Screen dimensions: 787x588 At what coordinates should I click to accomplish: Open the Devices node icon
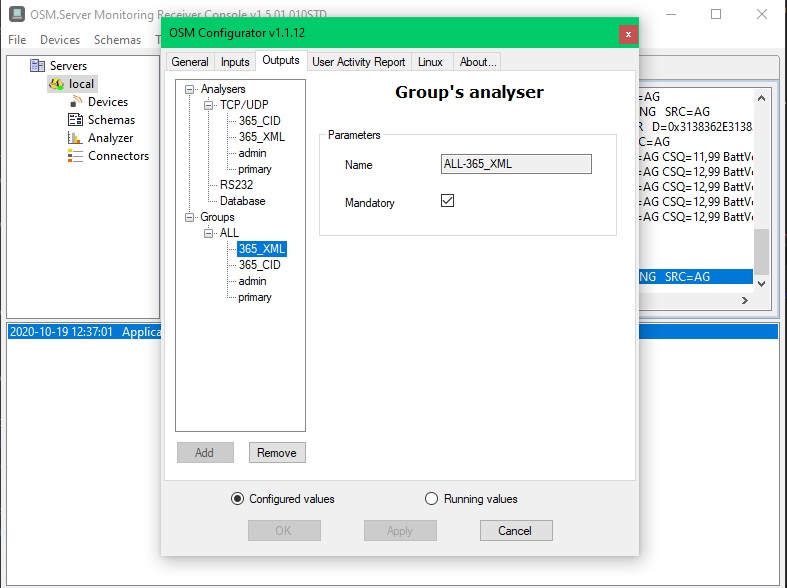[75, 102]
